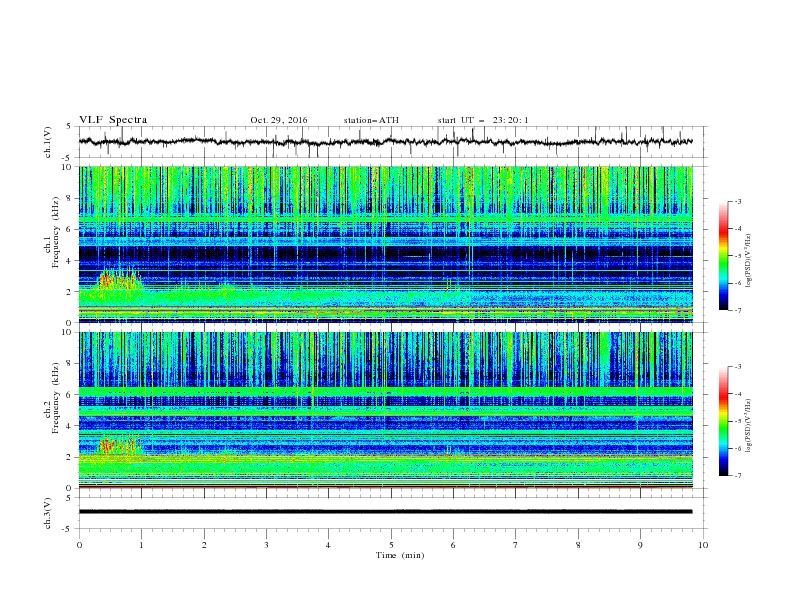This screenshot has width=792, height=612.
Task: Click time-axis tick label "6"
Action: [x=453, y=545]
